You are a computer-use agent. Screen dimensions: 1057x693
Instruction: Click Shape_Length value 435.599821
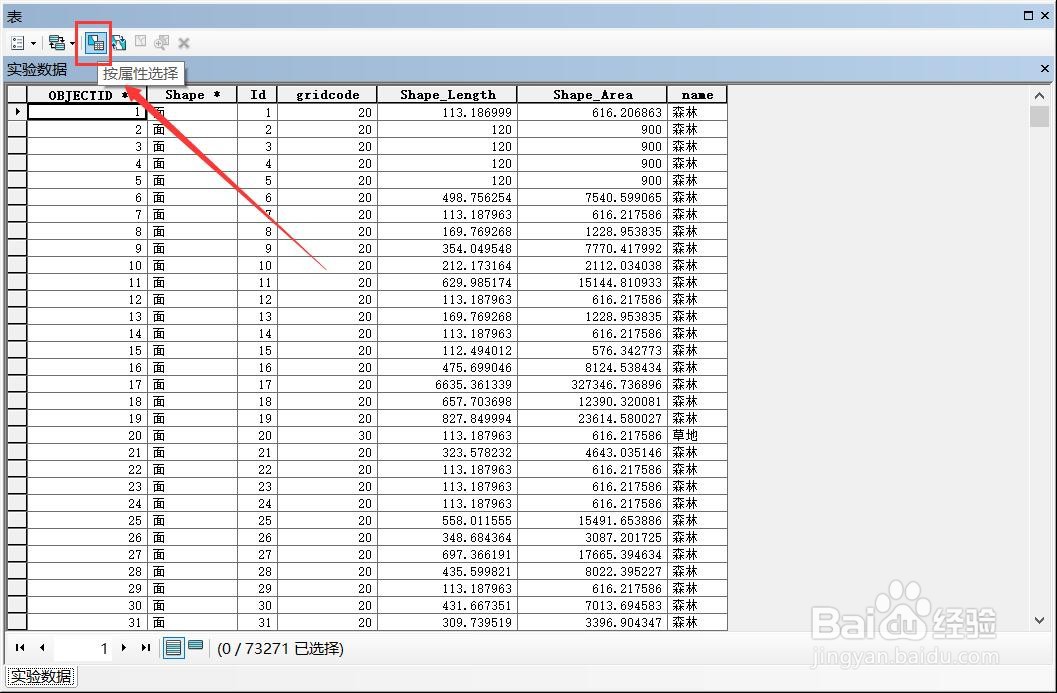[x=448, y=572]
